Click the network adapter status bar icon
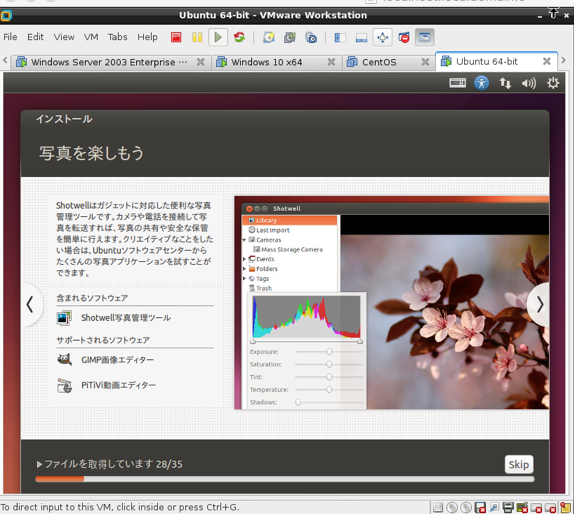The height and width of the screenshot is (514, 574). point(494,507)
